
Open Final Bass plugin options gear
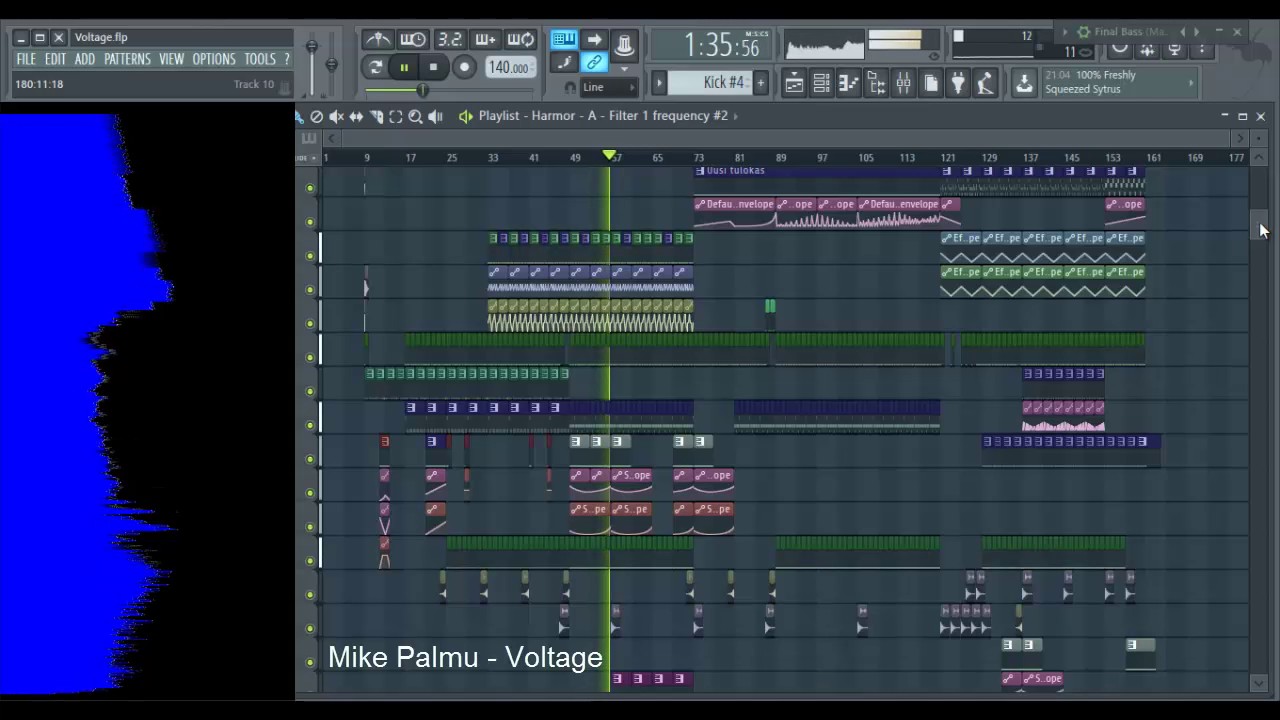pyautogui.click(x=1083, y=32)
